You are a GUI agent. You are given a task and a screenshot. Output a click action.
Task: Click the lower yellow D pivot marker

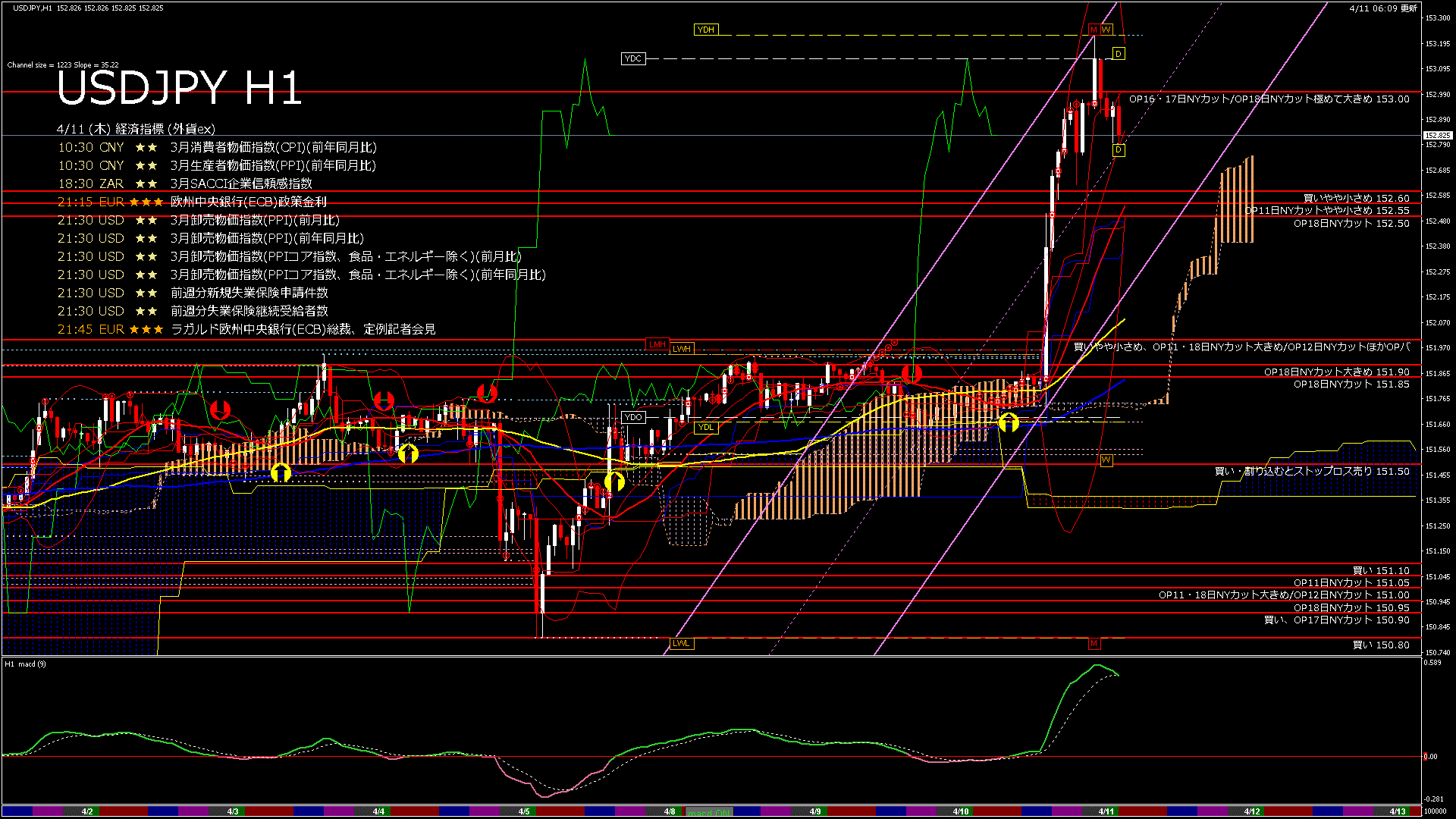[x=1119, y=150]
